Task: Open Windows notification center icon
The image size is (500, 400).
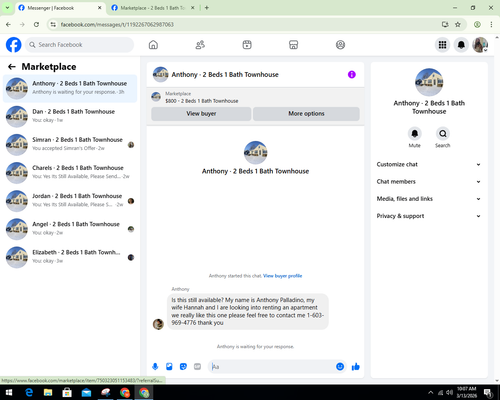Action: pos(488,392)
